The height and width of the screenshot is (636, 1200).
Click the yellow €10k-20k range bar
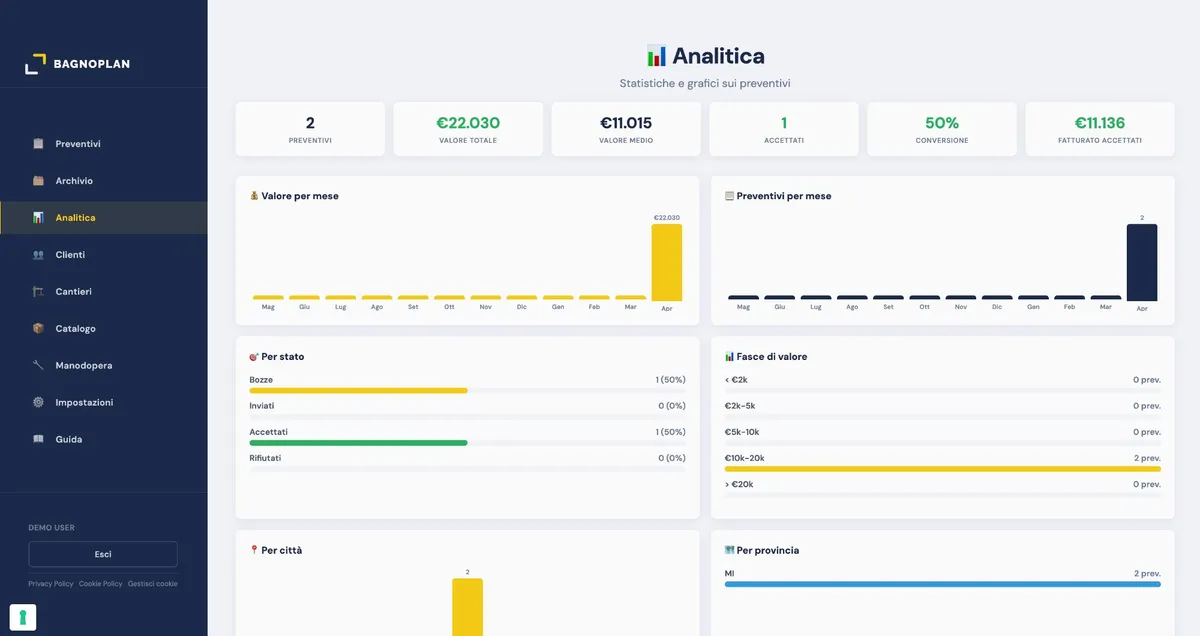click(943, 468)
